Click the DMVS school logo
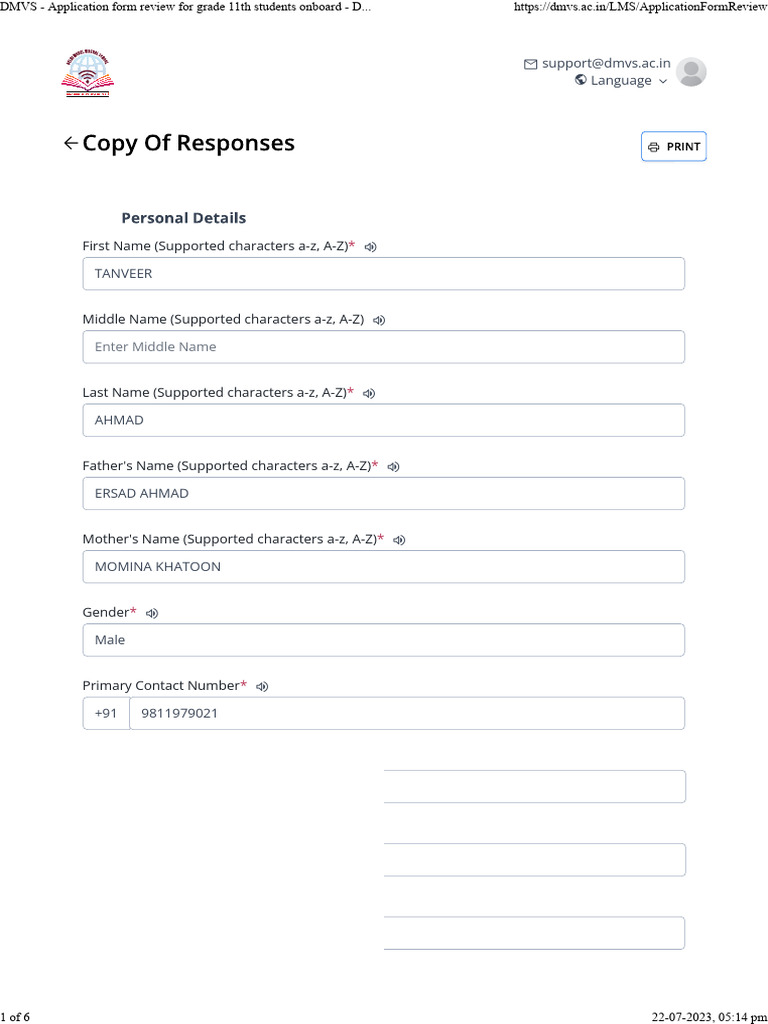Viewport: 768px width, 1024px height. pos(88,74)
